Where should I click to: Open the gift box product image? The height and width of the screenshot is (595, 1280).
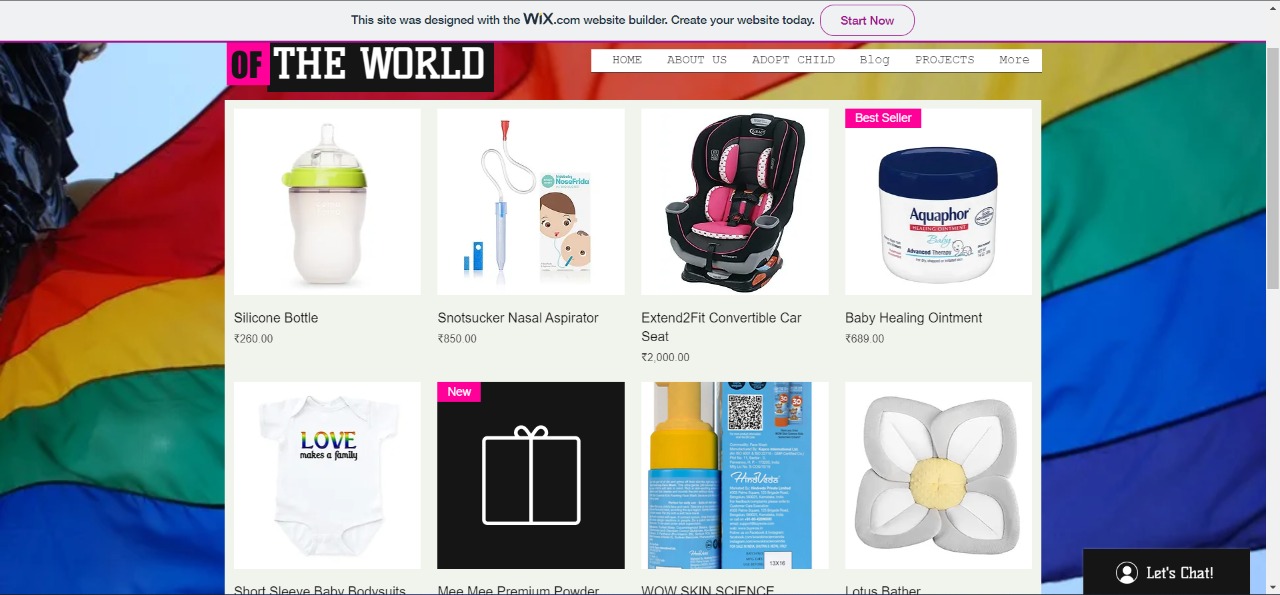[531, 475]
